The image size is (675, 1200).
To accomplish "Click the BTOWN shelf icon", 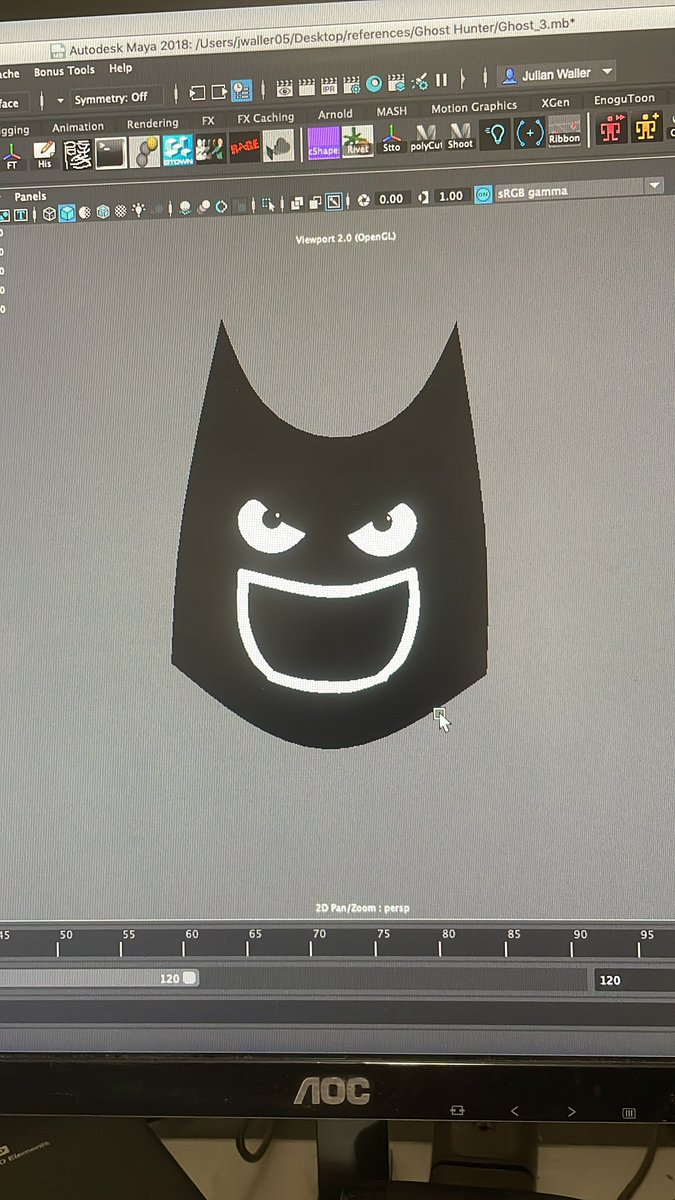I will pos(177,149).
